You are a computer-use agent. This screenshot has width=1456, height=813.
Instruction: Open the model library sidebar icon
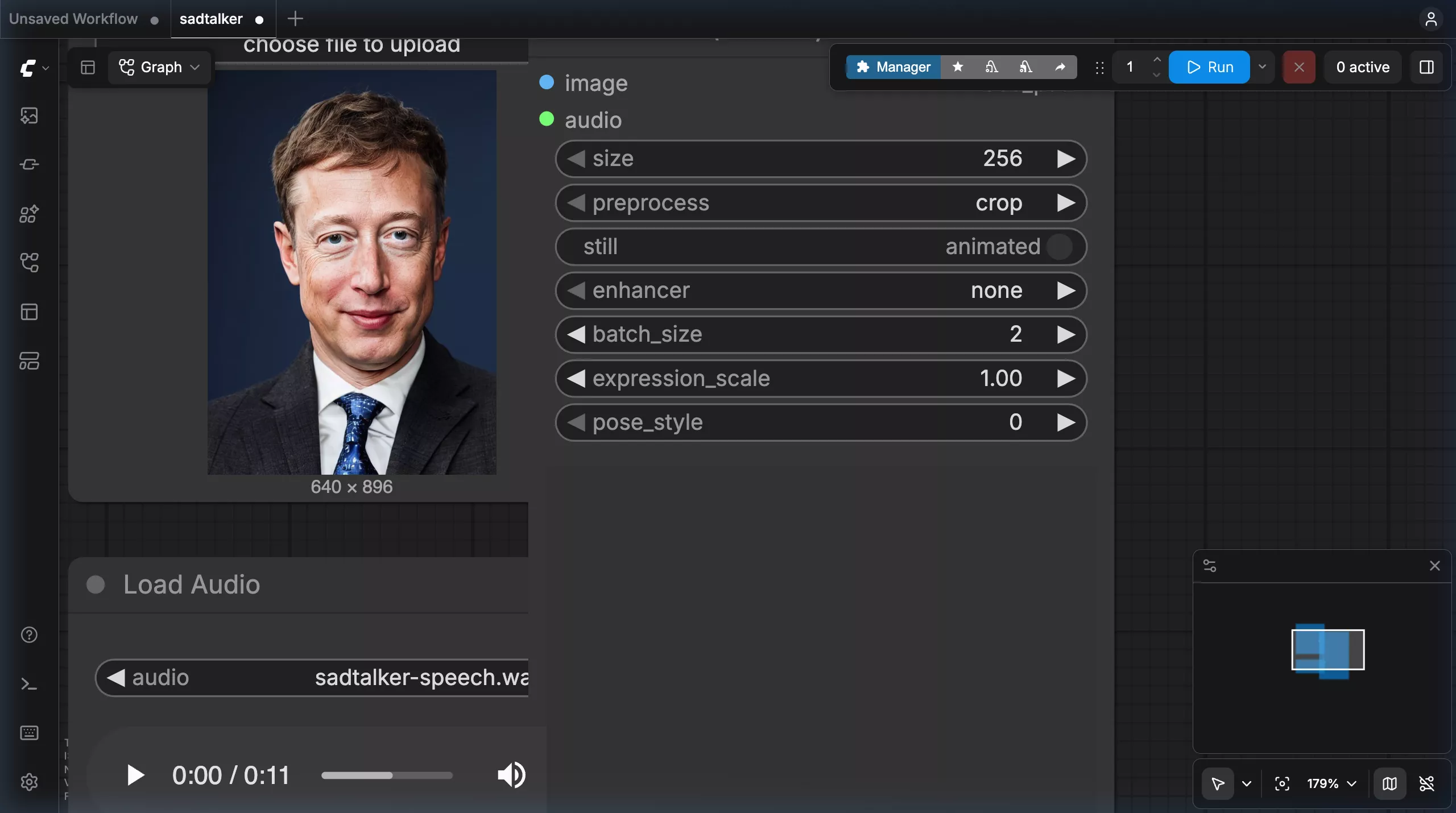pyautogui.click(x=29, y=214)
